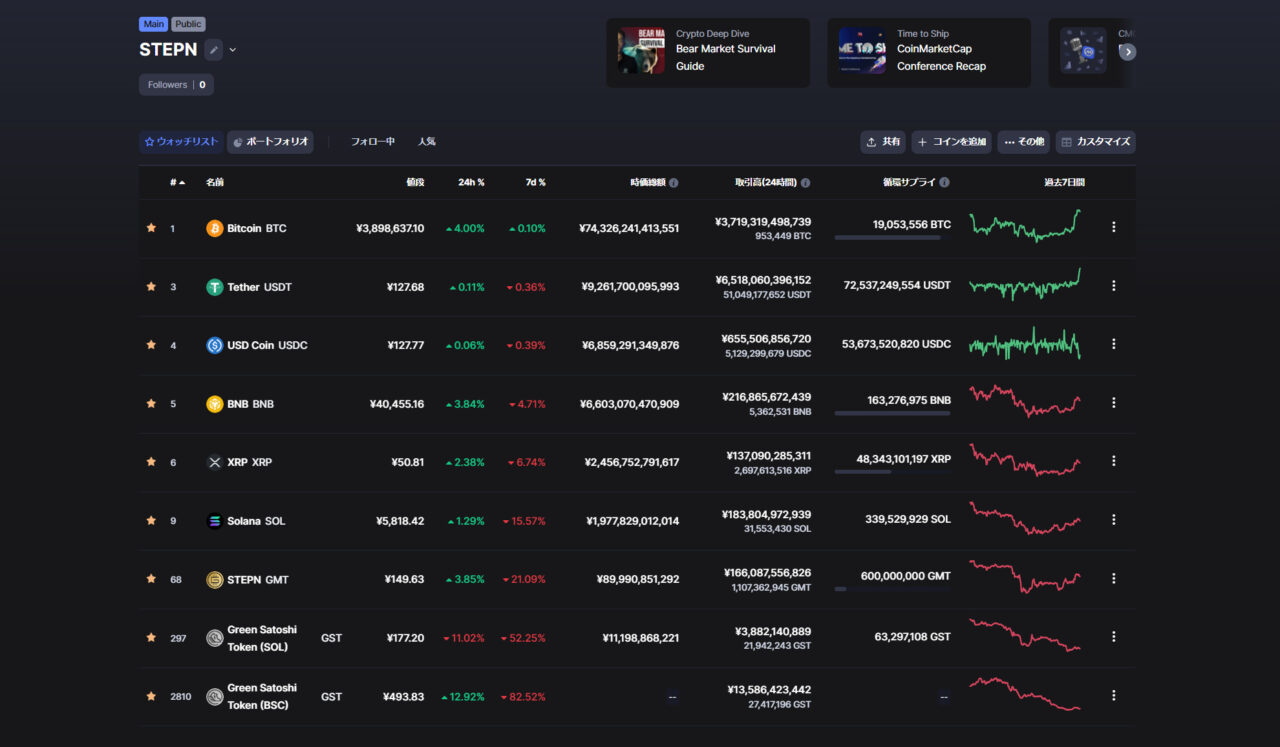Click the Tether coin logo

(x=214, y=287)
